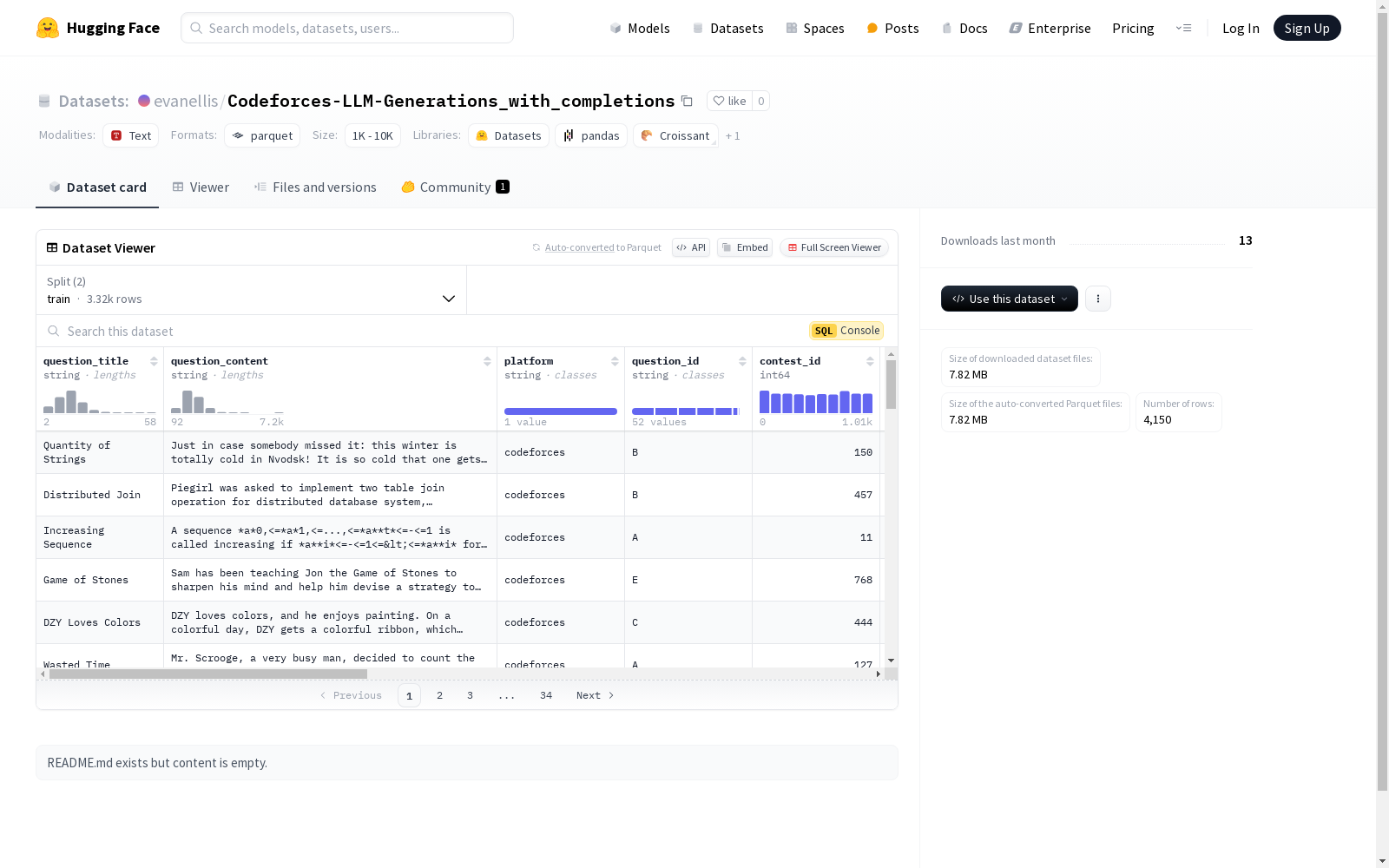Select contest_id value 457 cell

(816, 495)
